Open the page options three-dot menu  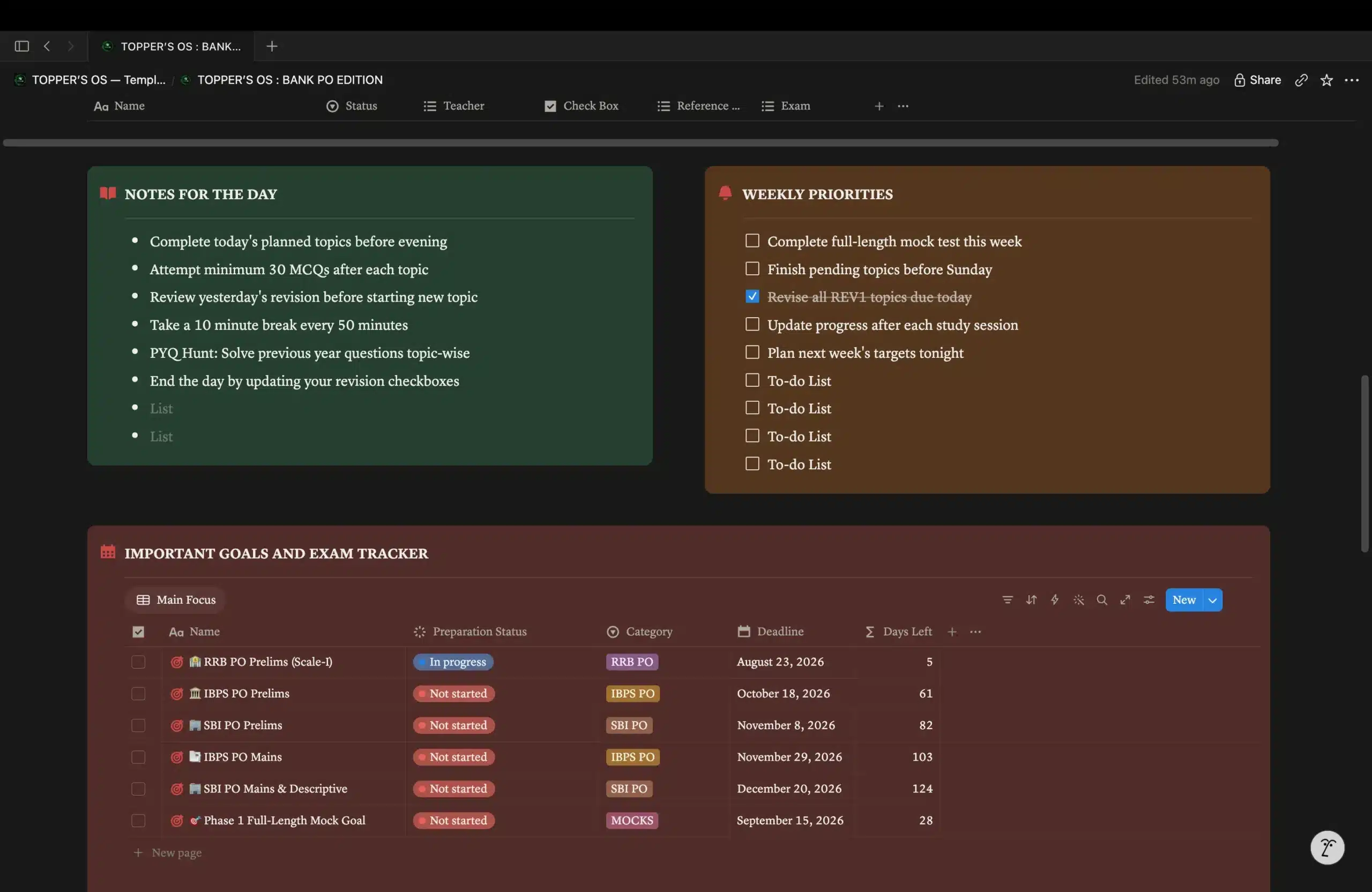coord(1351,80)
